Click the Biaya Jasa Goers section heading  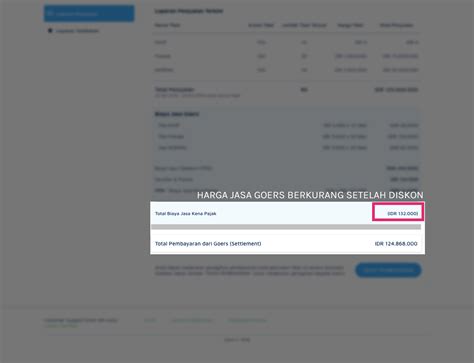point(177,114)
